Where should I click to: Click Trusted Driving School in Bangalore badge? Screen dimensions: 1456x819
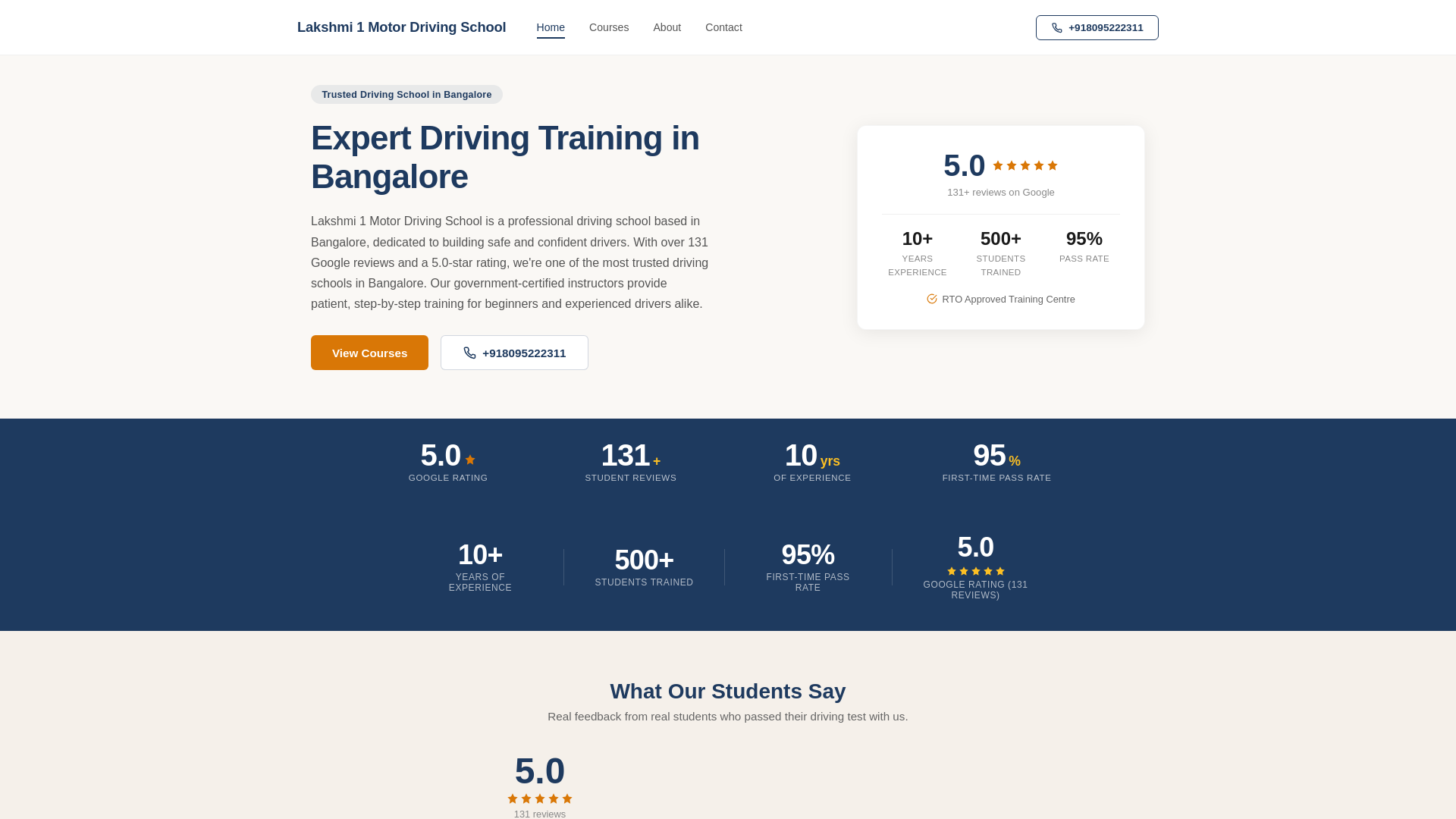tap(406, 94)
